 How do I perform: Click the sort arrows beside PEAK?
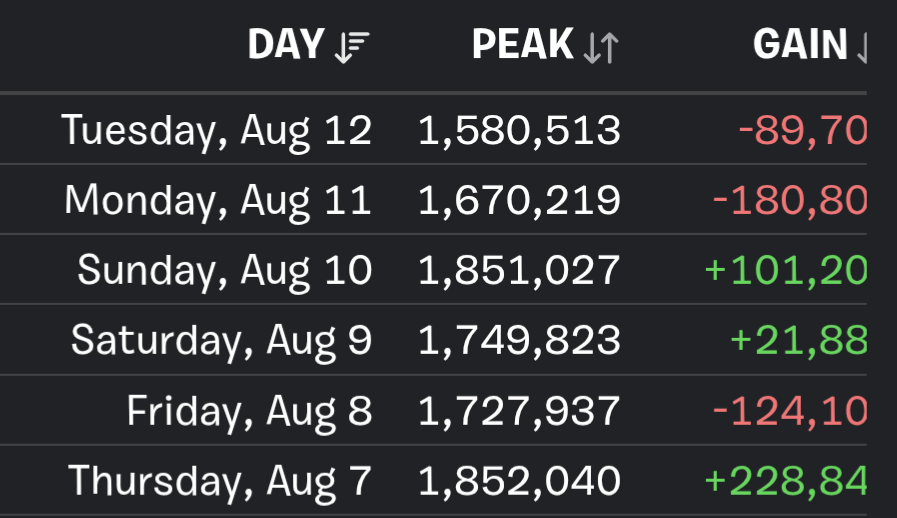click(600, 47)
